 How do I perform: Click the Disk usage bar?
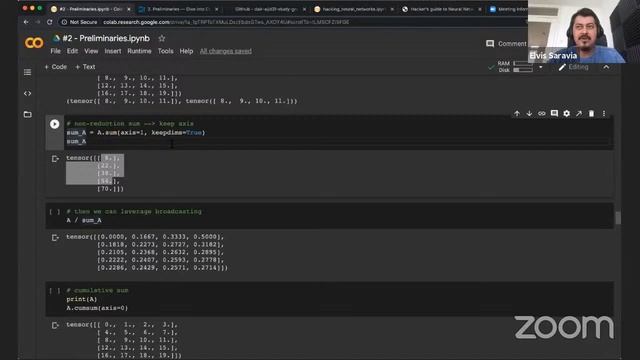click(x=523, y=70)
